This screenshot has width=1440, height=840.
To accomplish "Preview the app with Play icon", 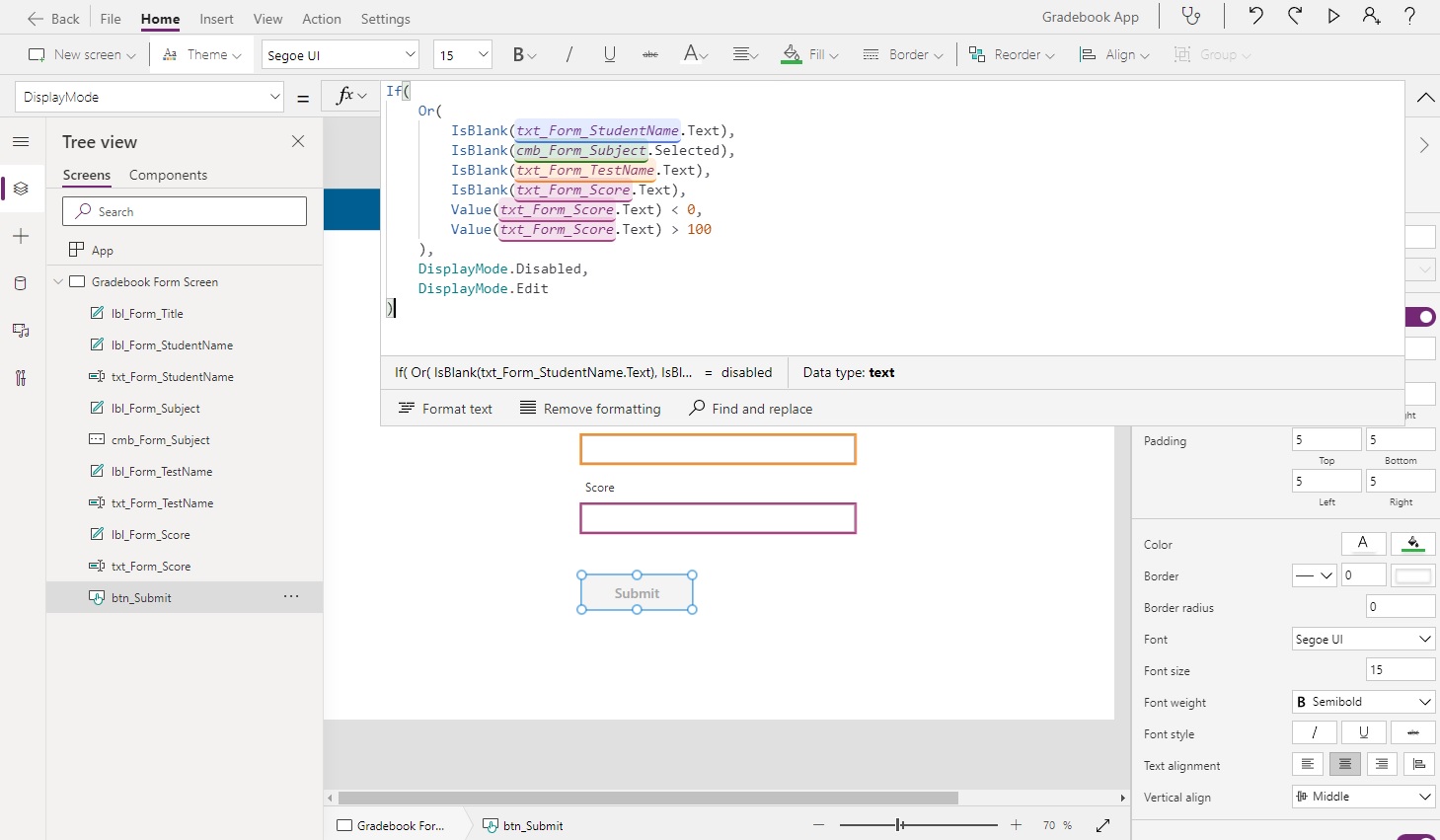I will pos(1334,16).
